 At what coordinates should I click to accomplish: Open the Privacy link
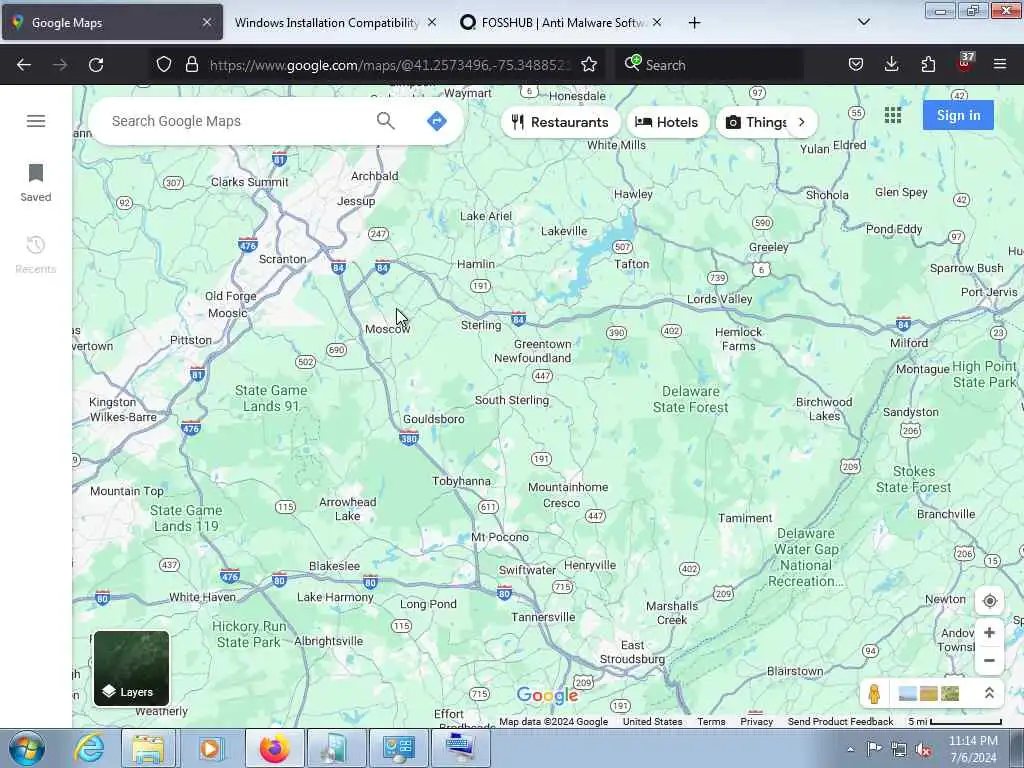coord(756,722)
